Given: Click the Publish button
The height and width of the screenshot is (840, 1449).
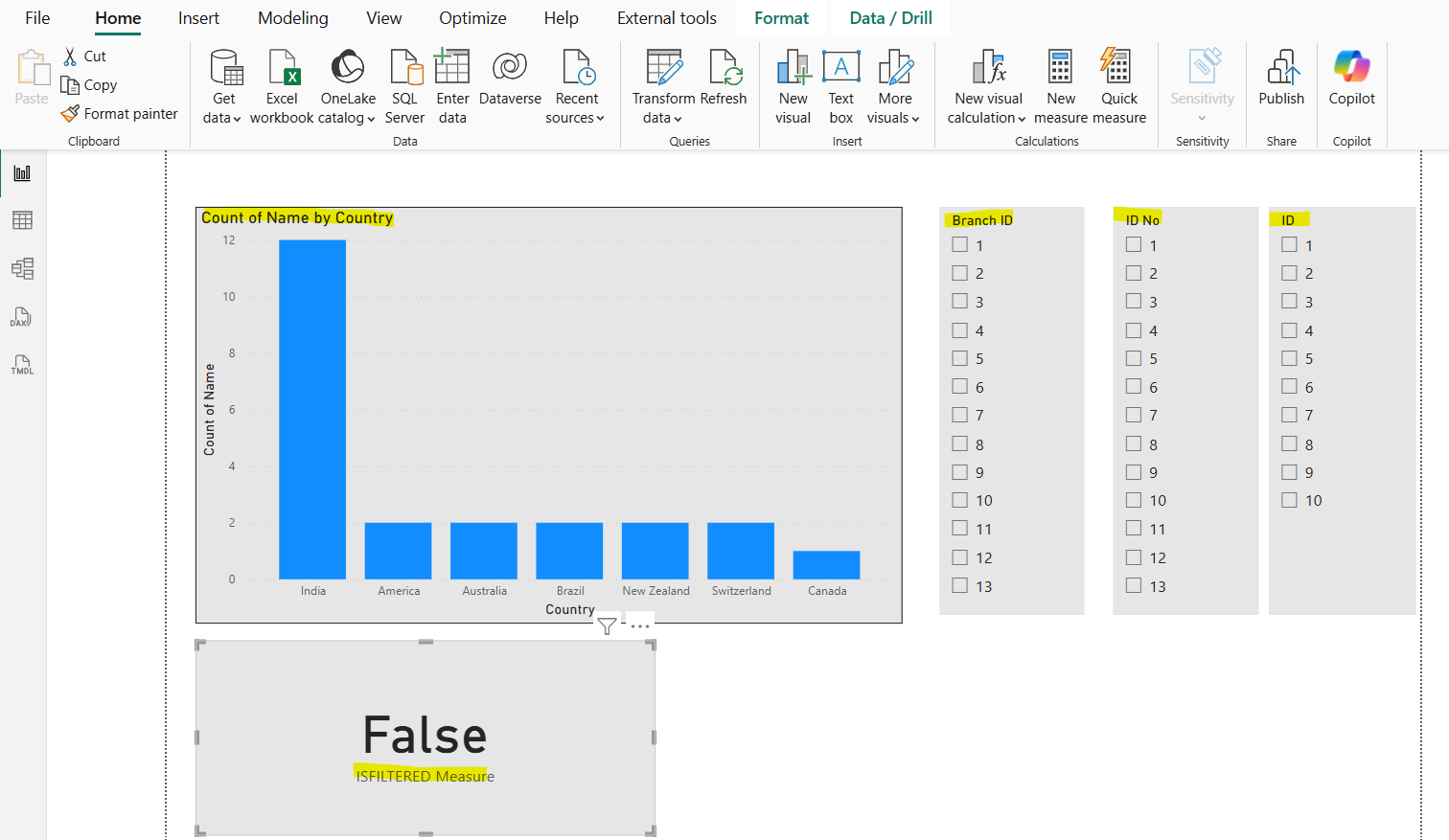Looking at the screenshot, I should pyautogui.click(x=1281, y=84).
